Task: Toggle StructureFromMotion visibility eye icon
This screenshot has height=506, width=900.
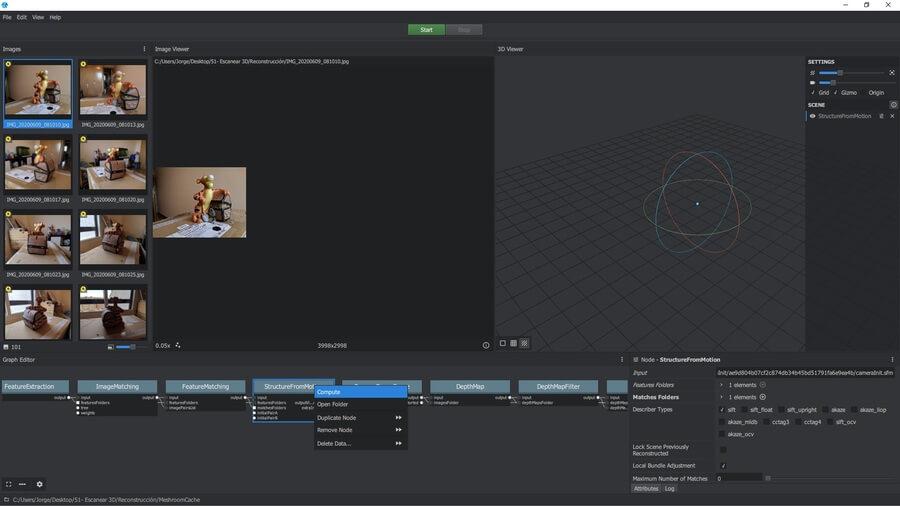Action: (813, 116)
